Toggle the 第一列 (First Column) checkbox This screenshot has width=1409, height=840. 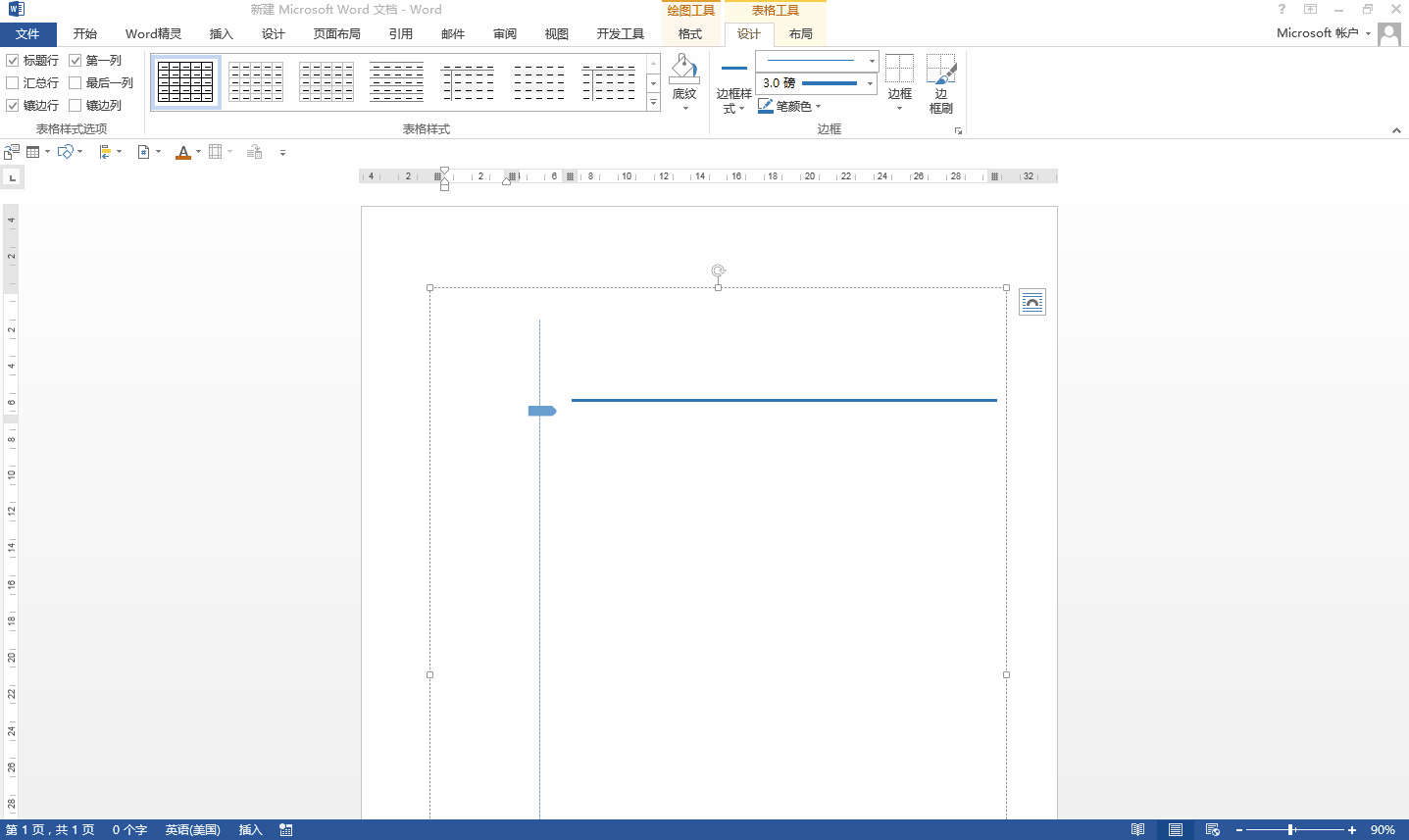[x=75, y=61]
